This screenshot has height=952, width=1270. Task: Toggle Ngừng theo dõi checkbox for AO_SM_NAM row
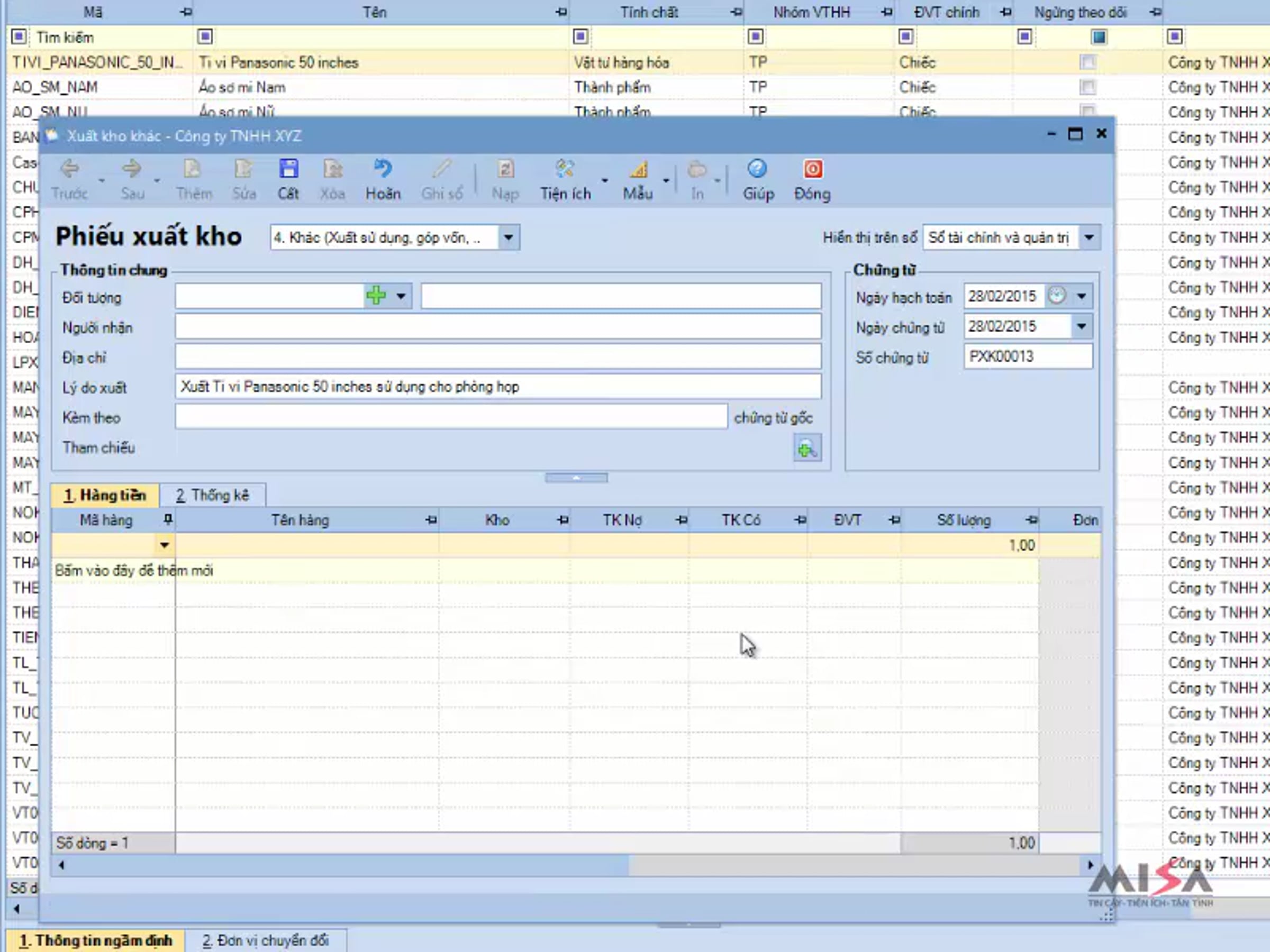[x=1087, y=87]
